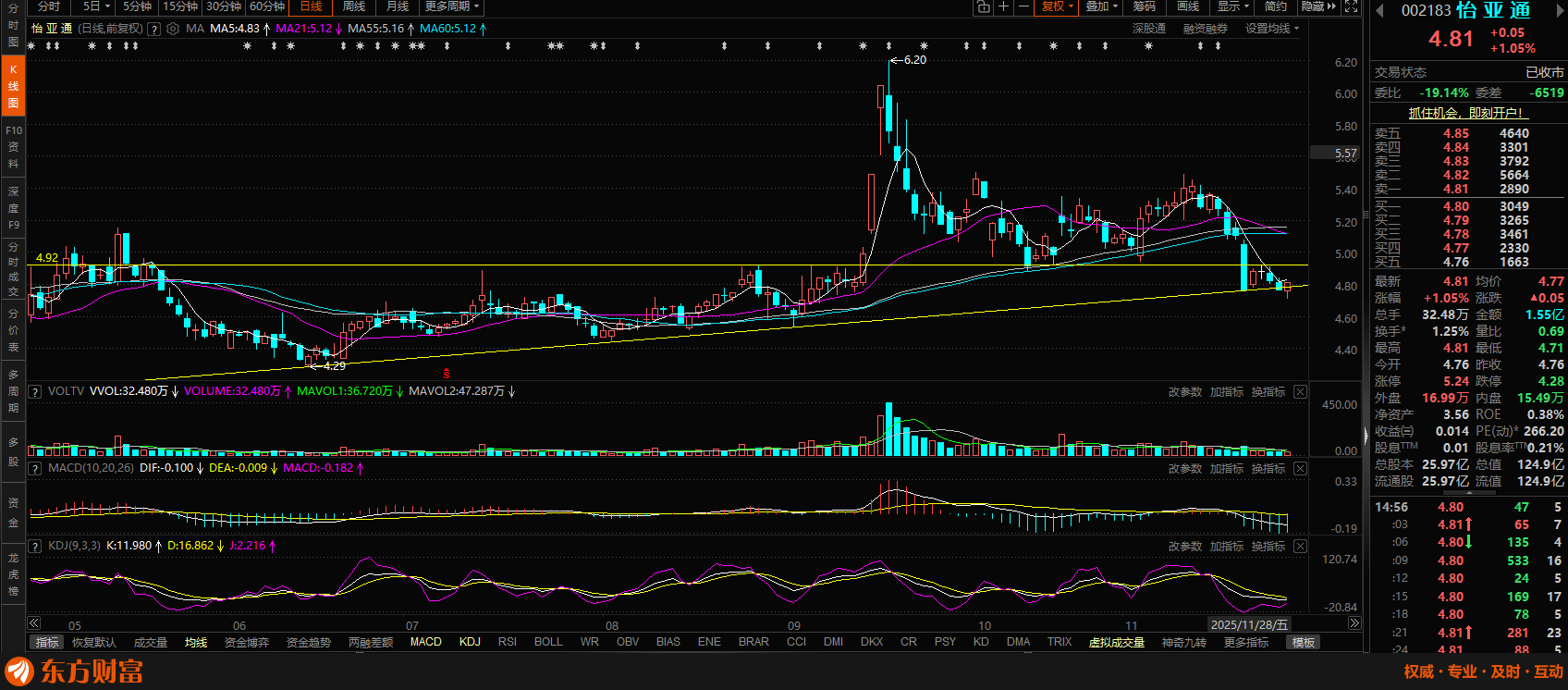The image size is (1568, 690).
Task: Click 改参数 for the KDJ panel
Action: click(1184, 547)
